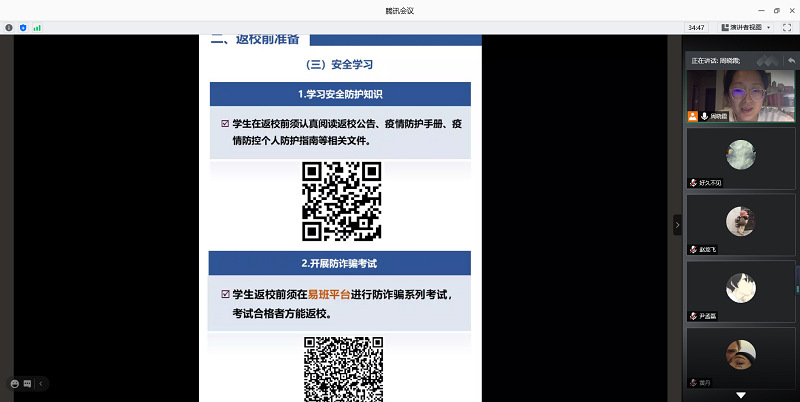Click the reply arrow icon in video panel header
This screenshot has height=402, width=800.
[x=791, y=60]
